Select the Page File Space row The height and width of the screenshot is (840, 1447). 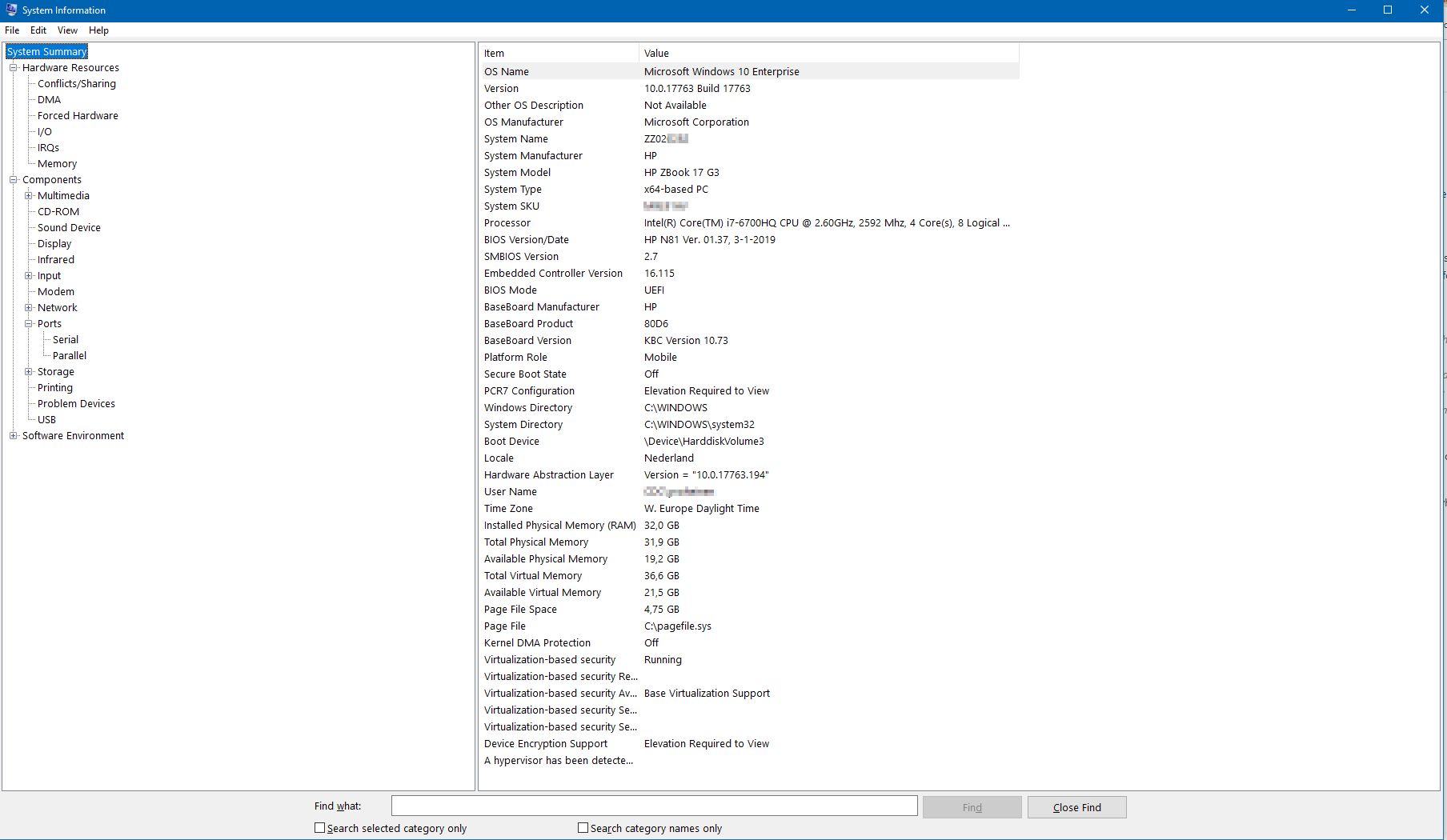tap(749, 610)
